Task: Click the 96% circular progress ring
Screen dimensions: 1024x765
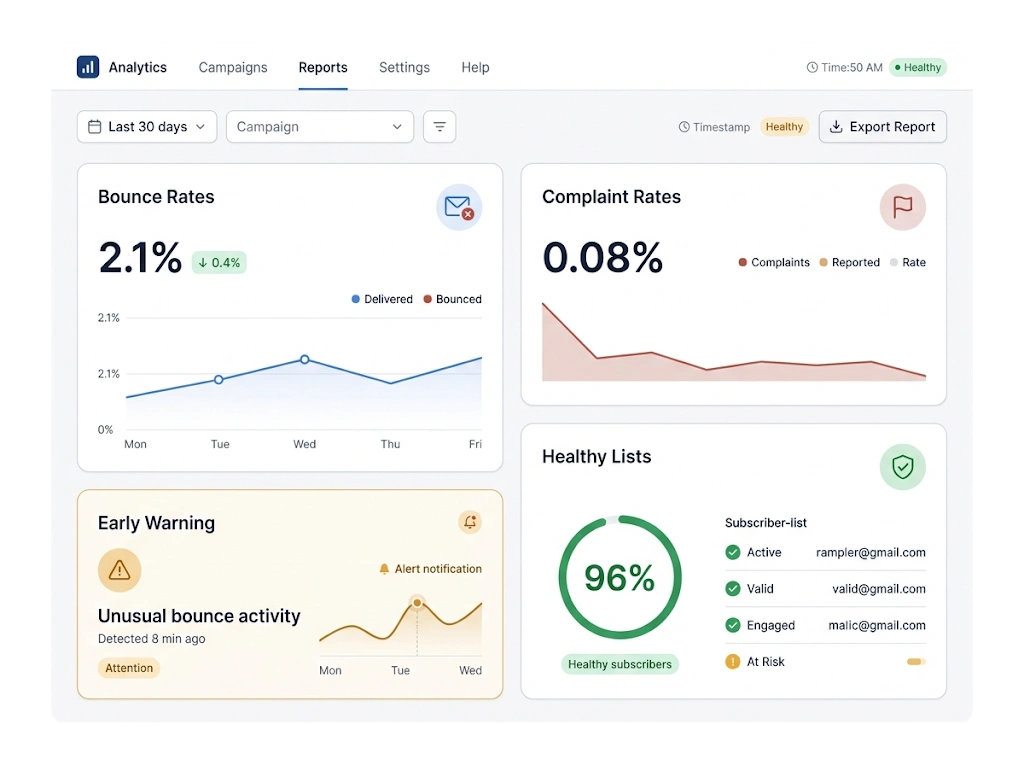Action: coord(619,578)
